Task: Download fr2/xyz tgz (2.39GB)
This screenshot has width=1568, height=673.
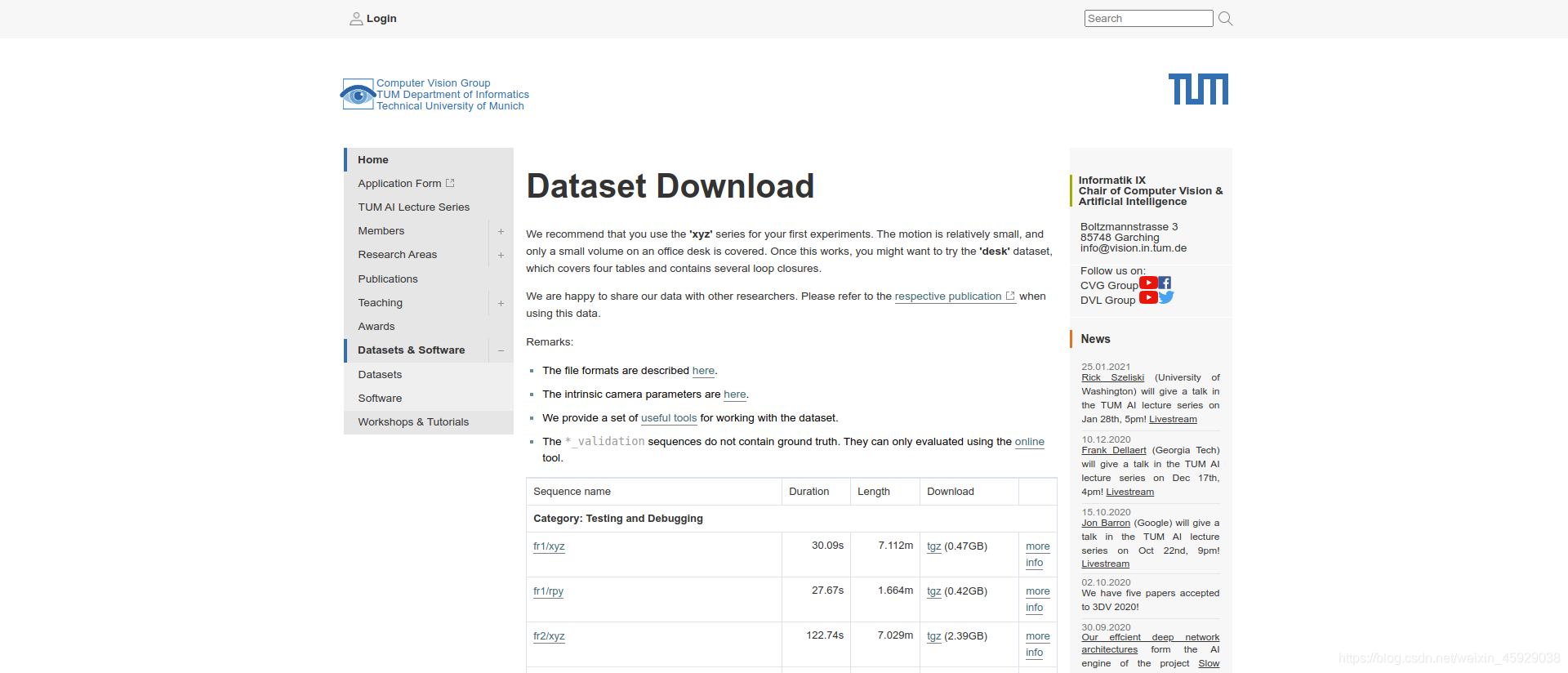Action: tap(934, 636)
